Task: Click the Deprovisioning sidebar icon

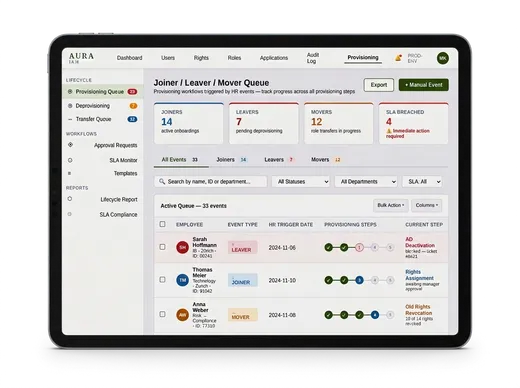Action: [x=70, y=106]
